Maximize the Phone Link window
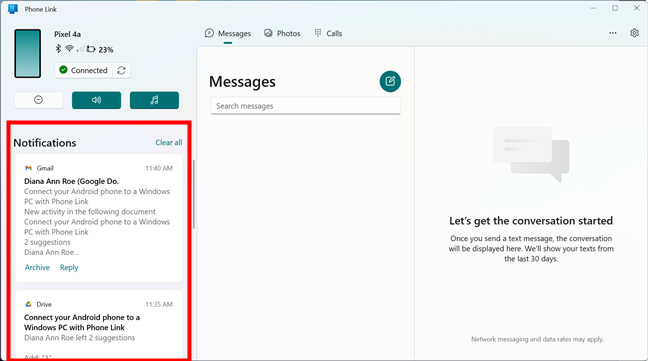The image size is (648, 361). tap(615, 8)
